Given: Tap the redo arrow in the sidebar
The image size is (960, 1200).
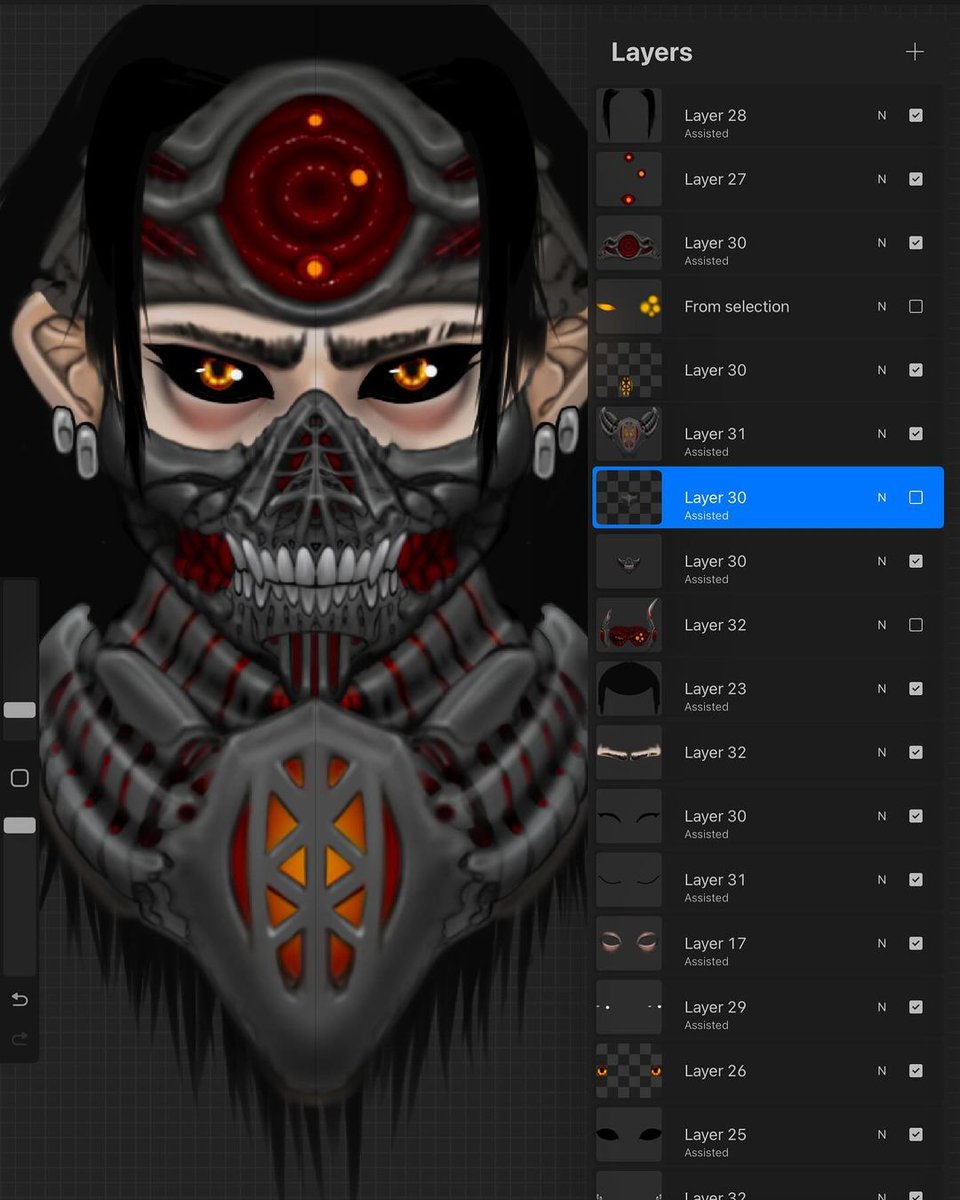Looking at the screenshot, I should click(19, 1040).
